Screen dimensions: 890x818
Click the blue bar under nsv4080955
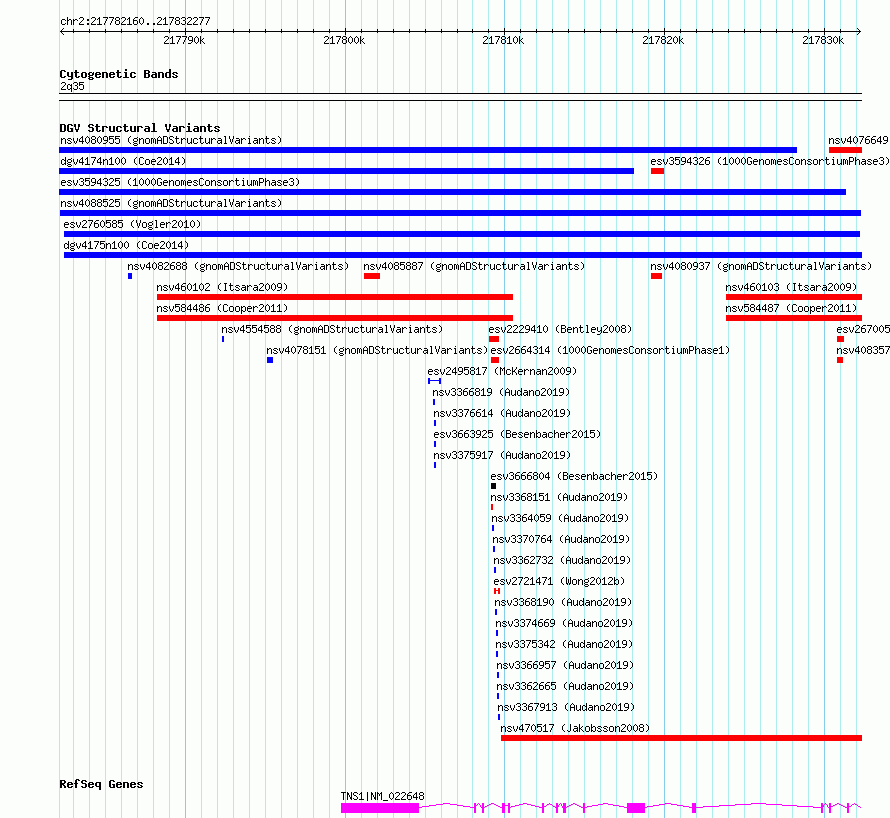(428, 150)
